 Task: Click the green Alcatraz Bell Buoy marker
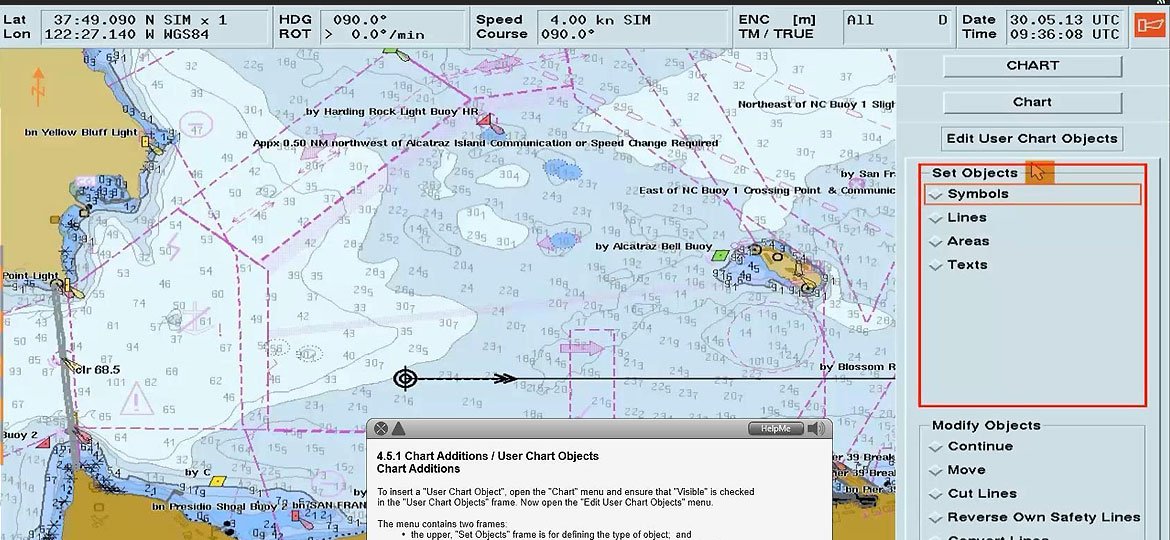[718, 256]
